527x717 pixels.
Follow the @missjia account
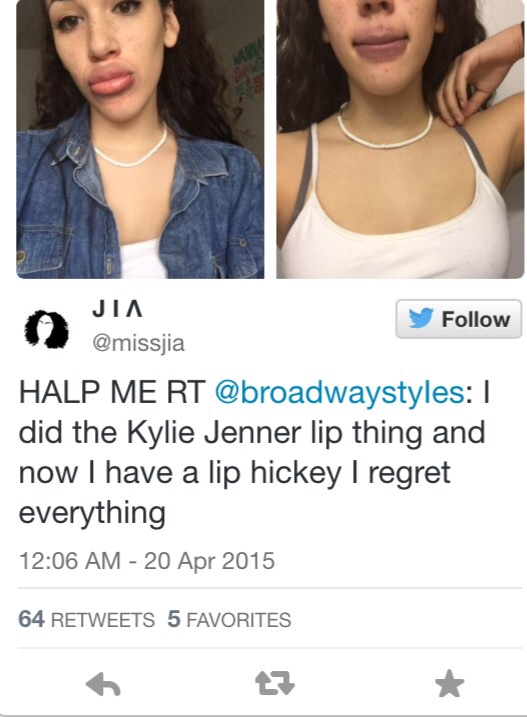coord(458,319)
